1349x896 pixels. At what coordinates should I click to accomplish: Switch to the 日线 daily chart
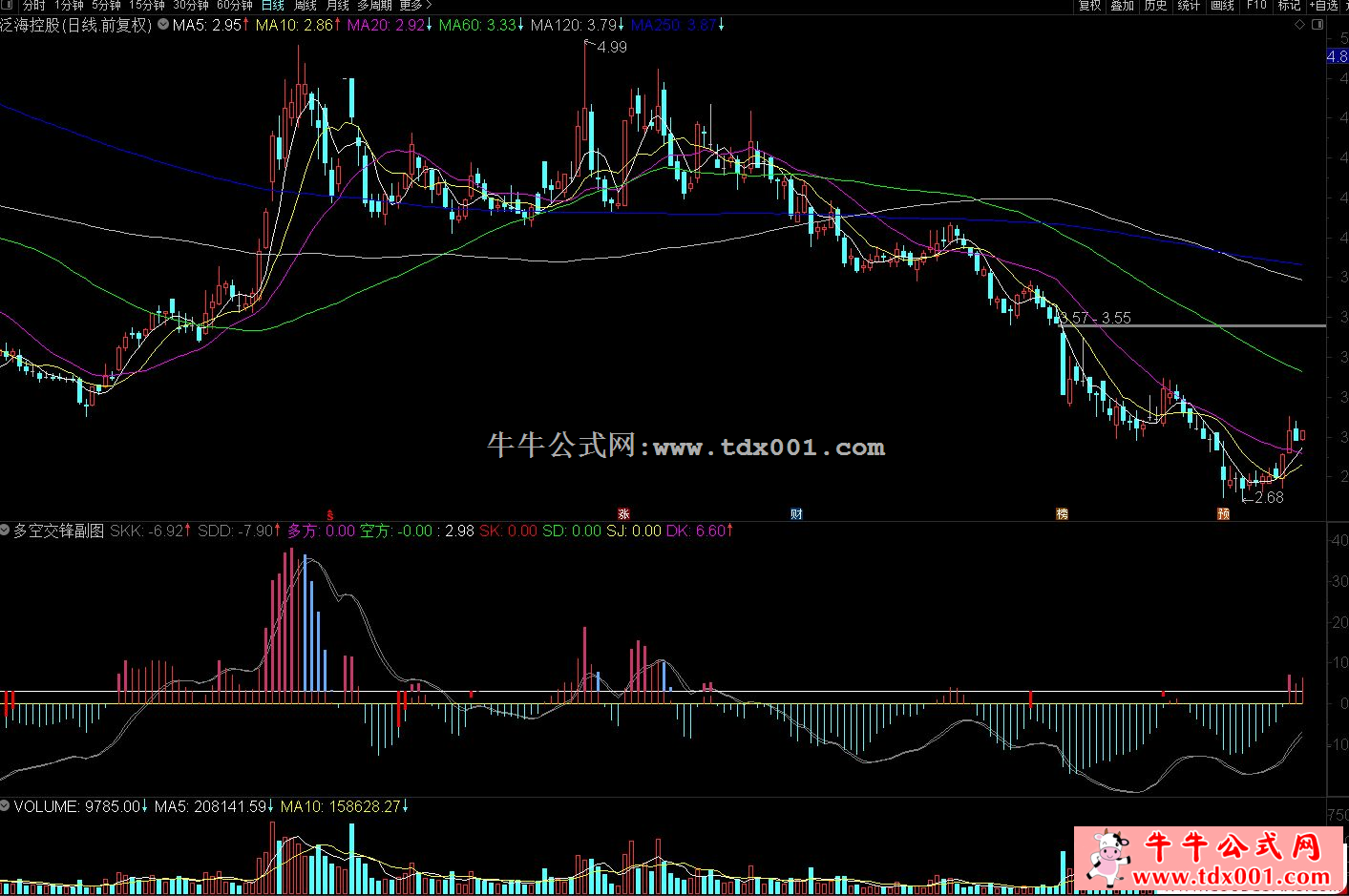tap(273, 6)
